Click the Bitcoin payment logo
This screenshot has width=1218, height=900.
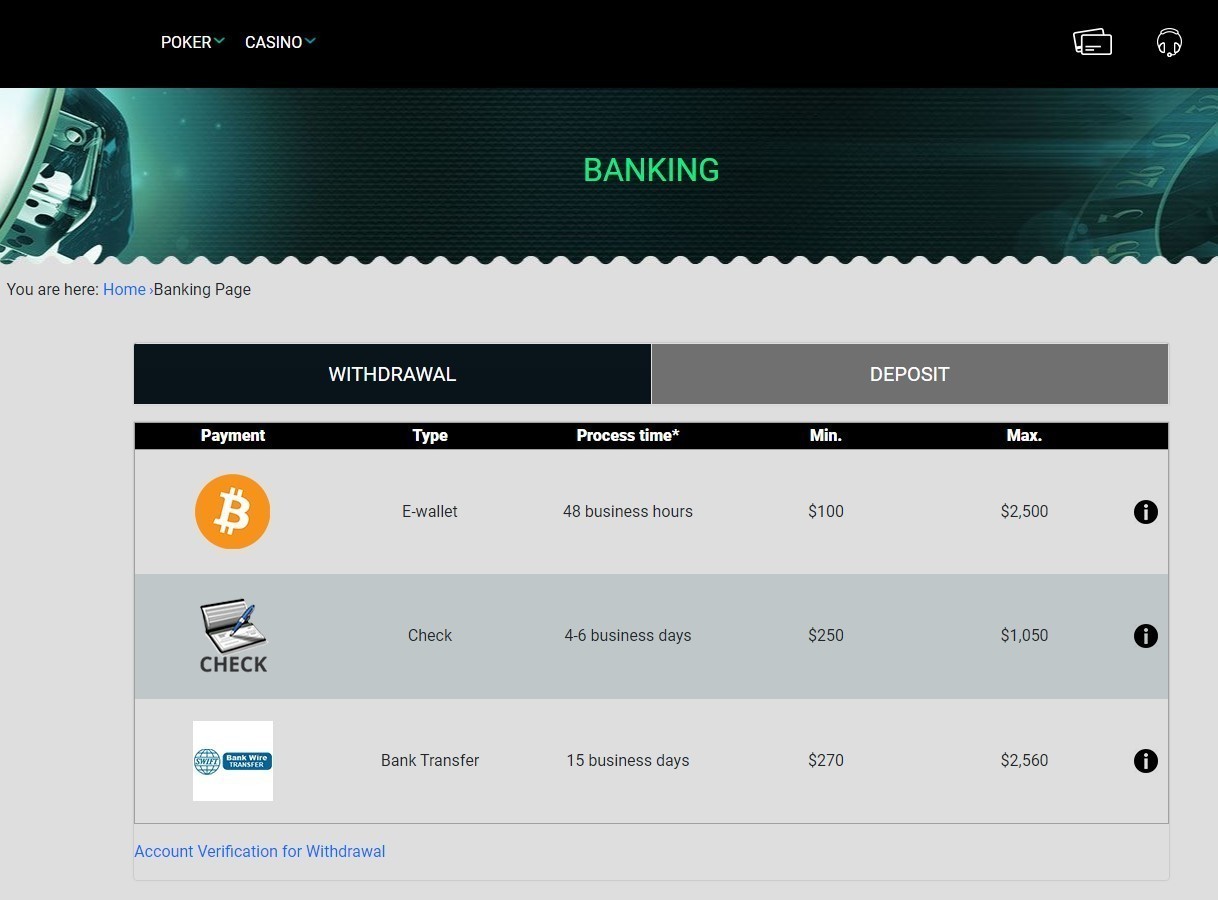(232, 511)
